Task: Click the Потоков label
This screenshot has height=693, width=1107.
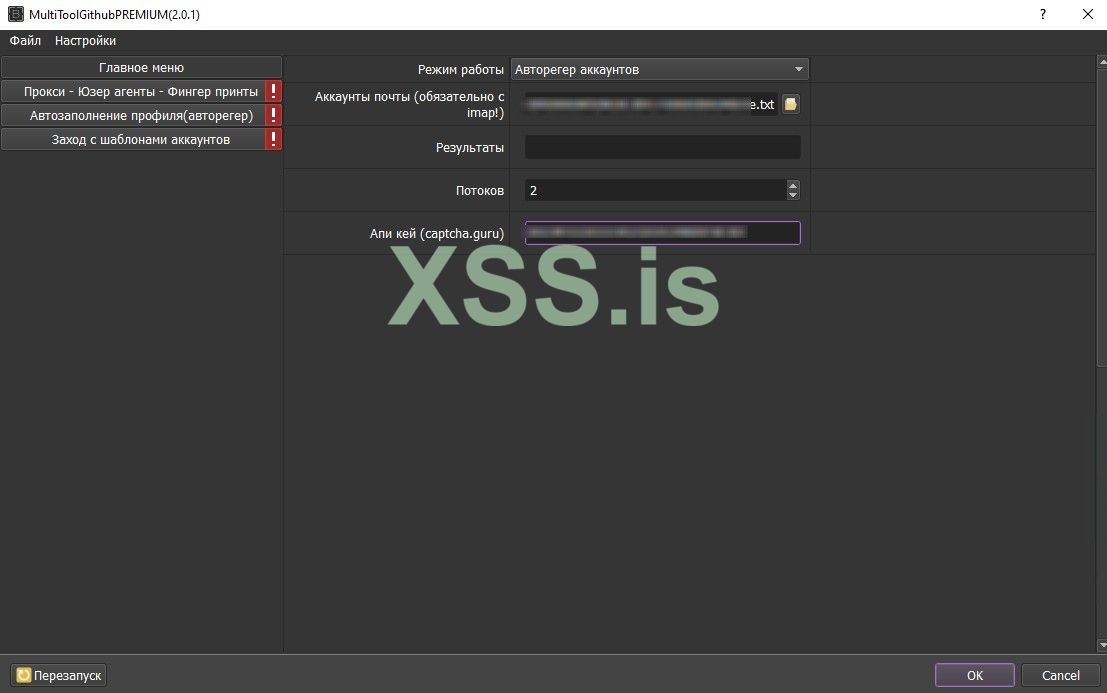Action: [479, 191]
